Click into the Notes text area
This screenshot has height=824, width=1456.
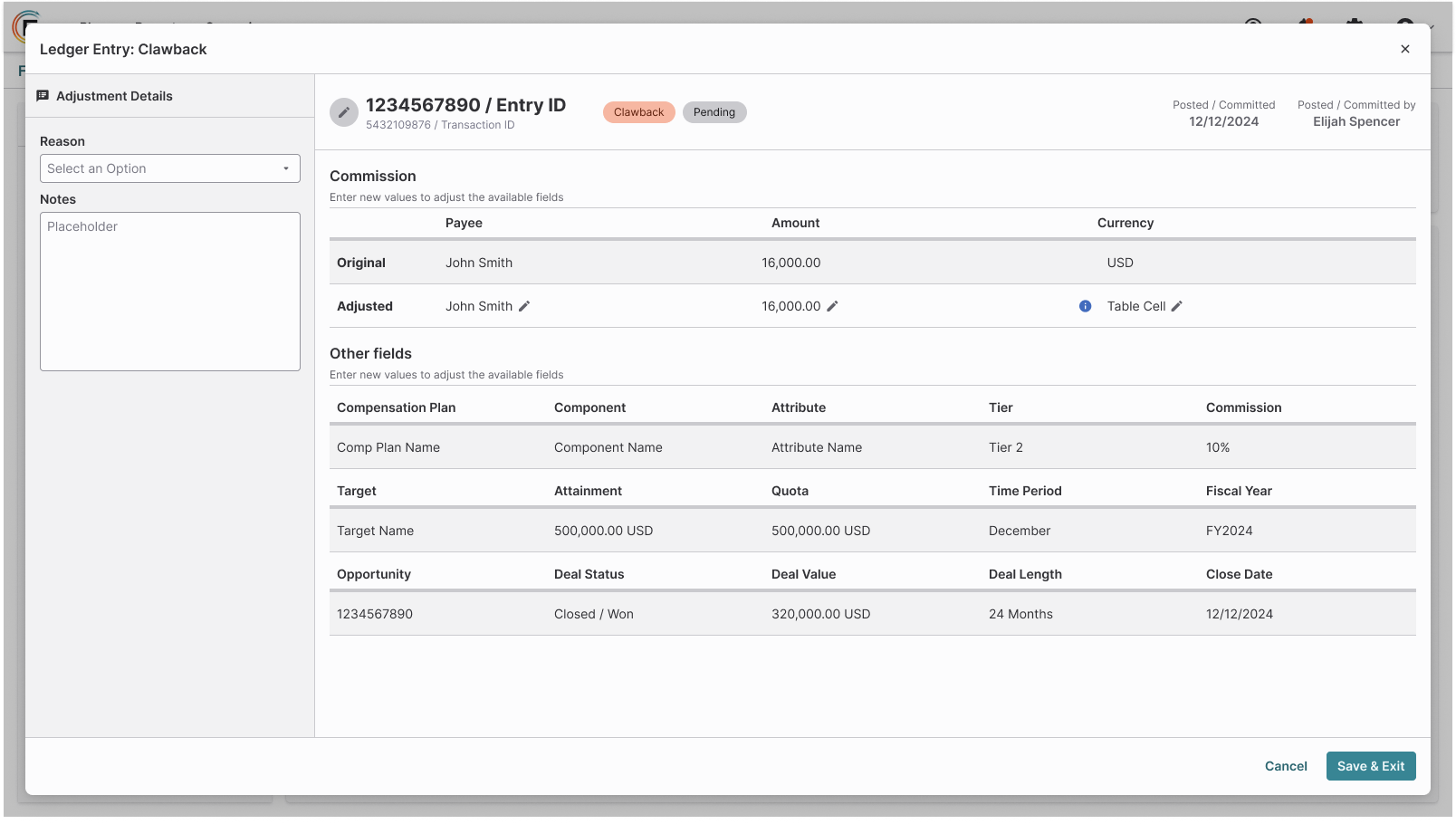170,292
